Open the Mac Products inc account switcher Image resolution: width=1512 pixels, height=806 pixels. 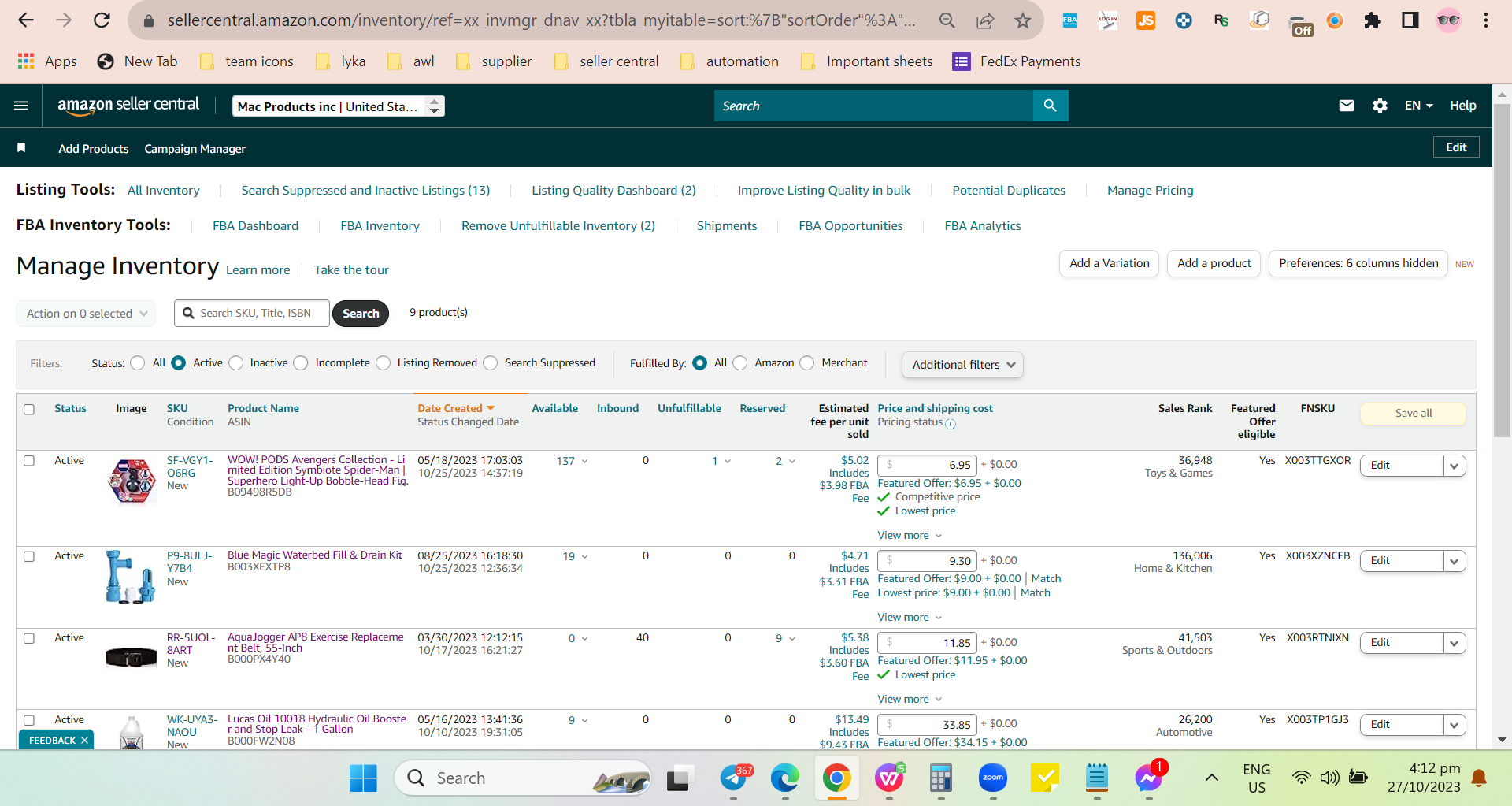click(x=339, y=106)
